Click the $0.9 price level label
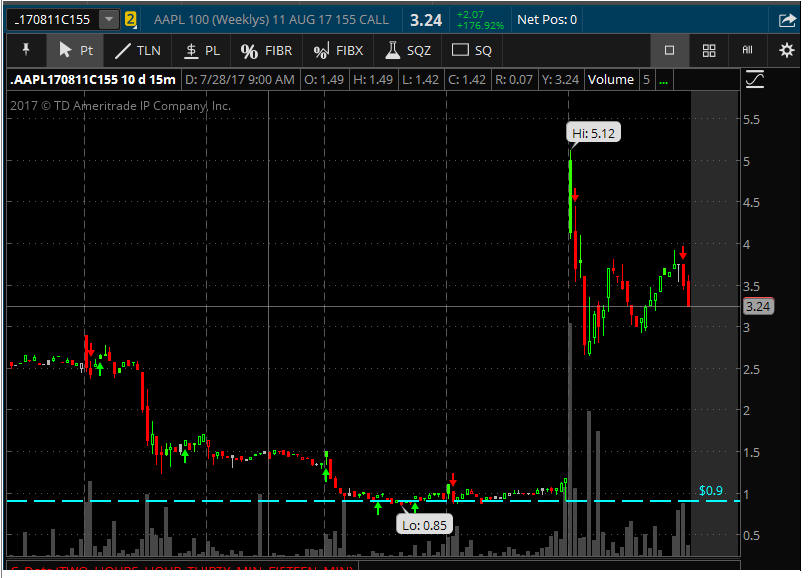The width and height of the screenshot is (811, 578). point(711,490)
